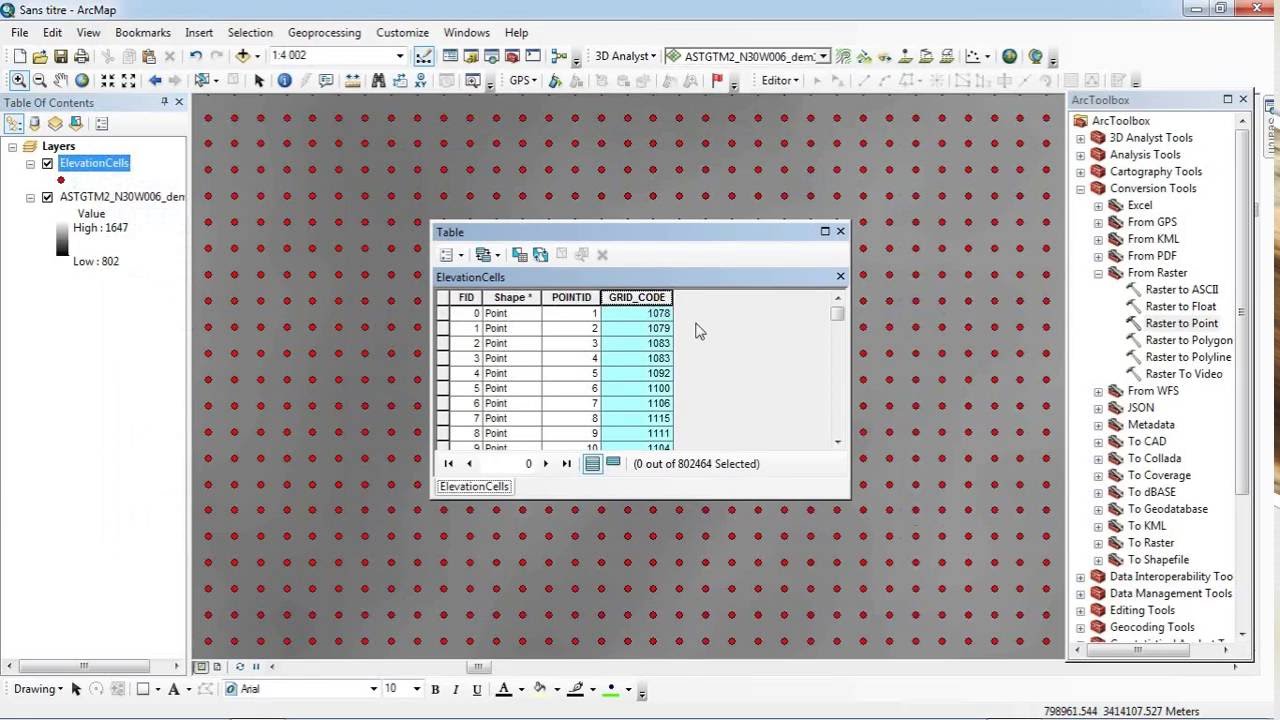Open the 3D Analyst dropdown menu
The height and width of the screenshot is (720, 1280).
[x=625, y=56]
